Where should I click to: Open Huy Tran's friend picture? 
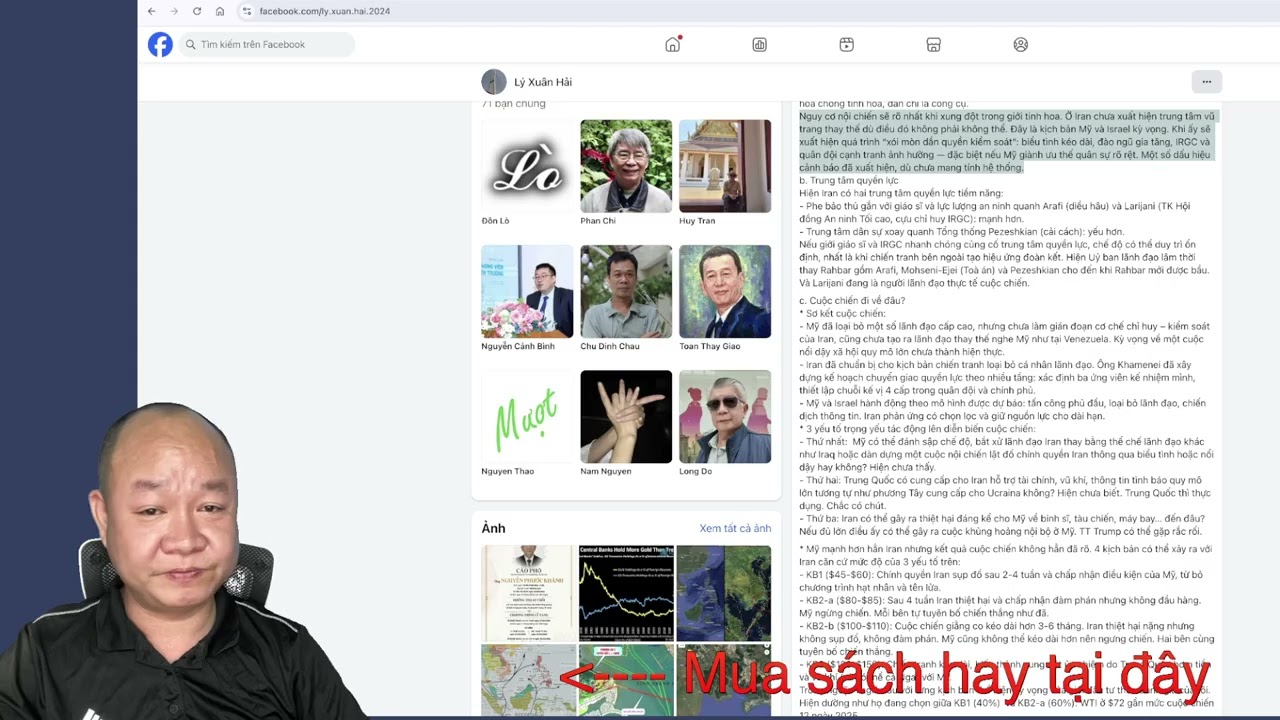[725, 166]
